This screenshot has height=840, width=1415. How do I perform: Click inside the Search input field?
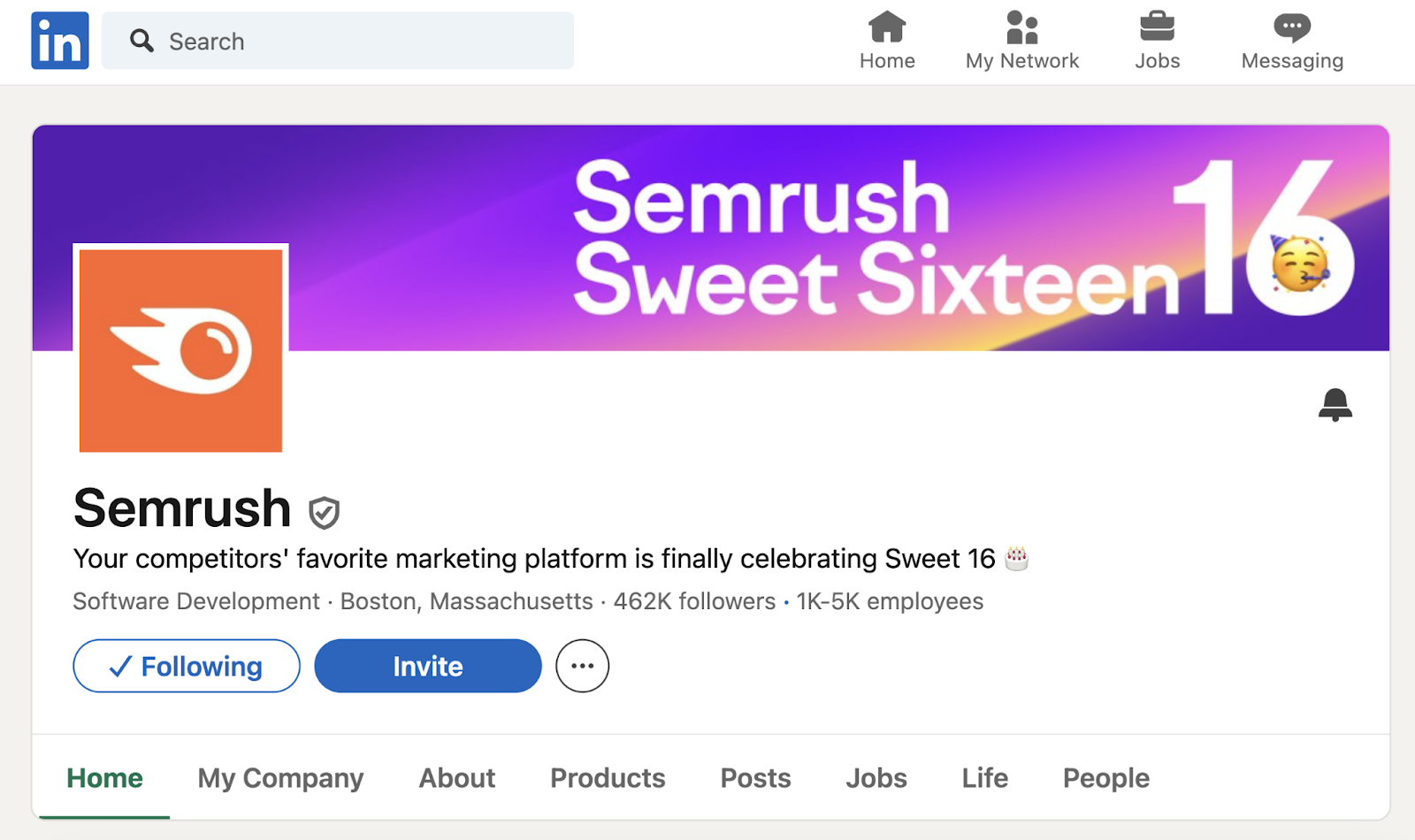(x=354, y=41)
